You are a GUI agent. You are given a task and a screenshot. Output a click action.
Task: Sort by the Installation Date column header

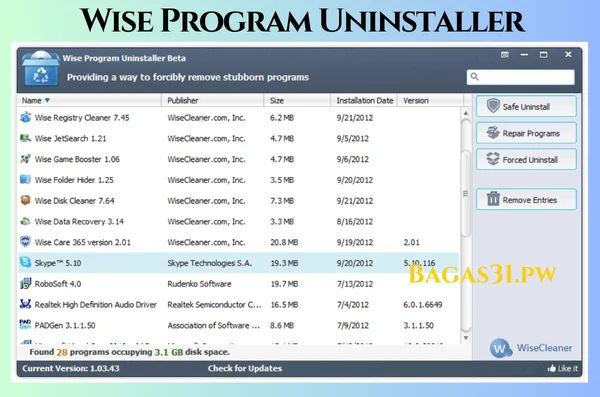364,100
